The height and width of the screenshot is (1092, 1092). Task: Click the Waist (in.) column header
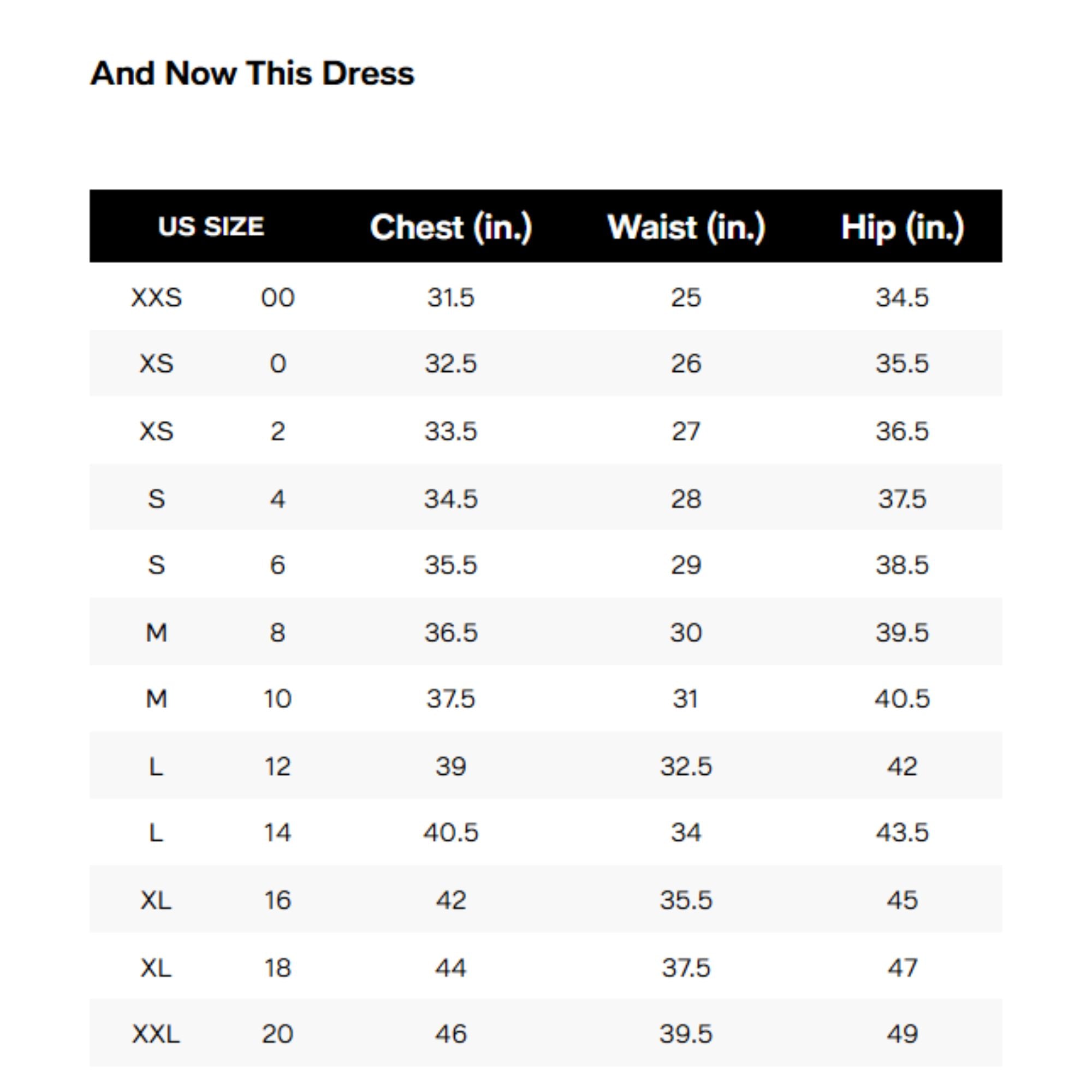pos(686,227)
